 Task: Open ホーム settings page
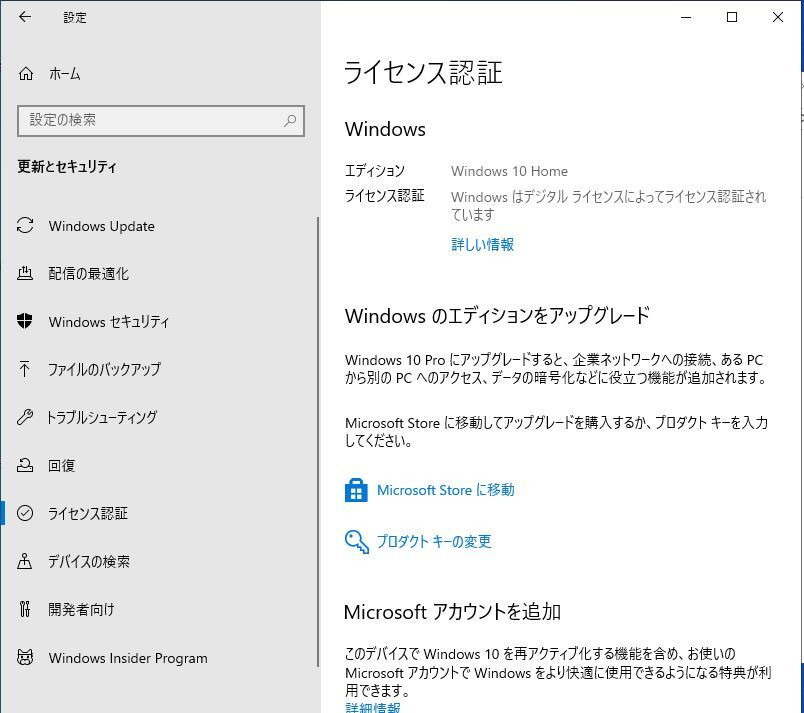(65, 74)
